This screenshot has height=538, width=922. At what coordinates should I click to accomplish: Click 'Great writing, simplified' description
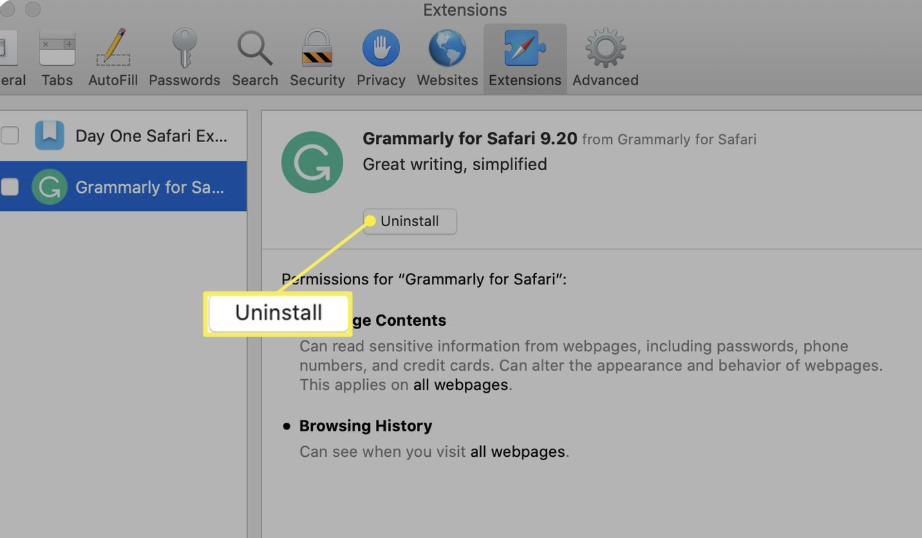click(455, 164)
